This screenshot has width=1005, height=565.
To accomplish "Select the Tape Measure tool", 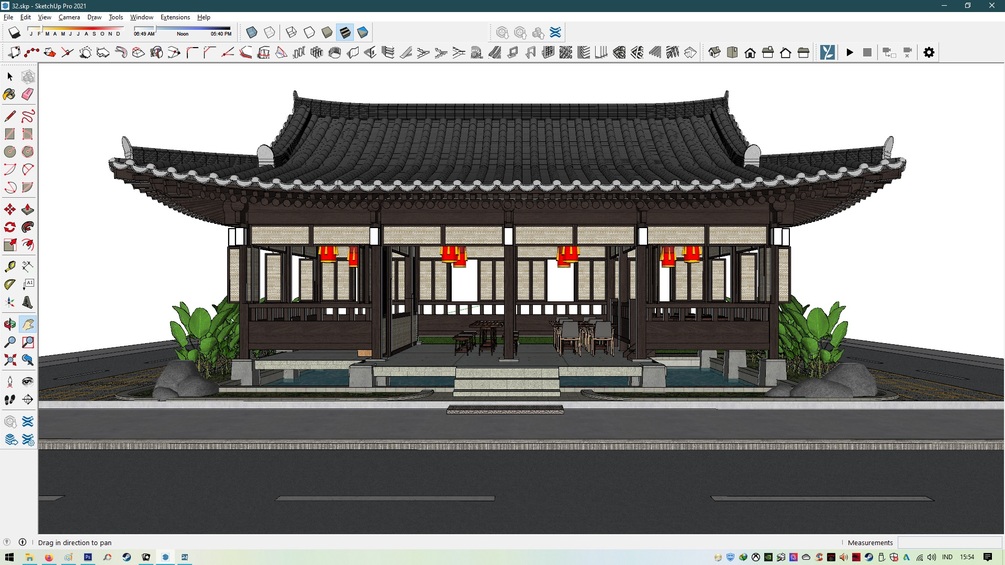I will tap(10, 266).
